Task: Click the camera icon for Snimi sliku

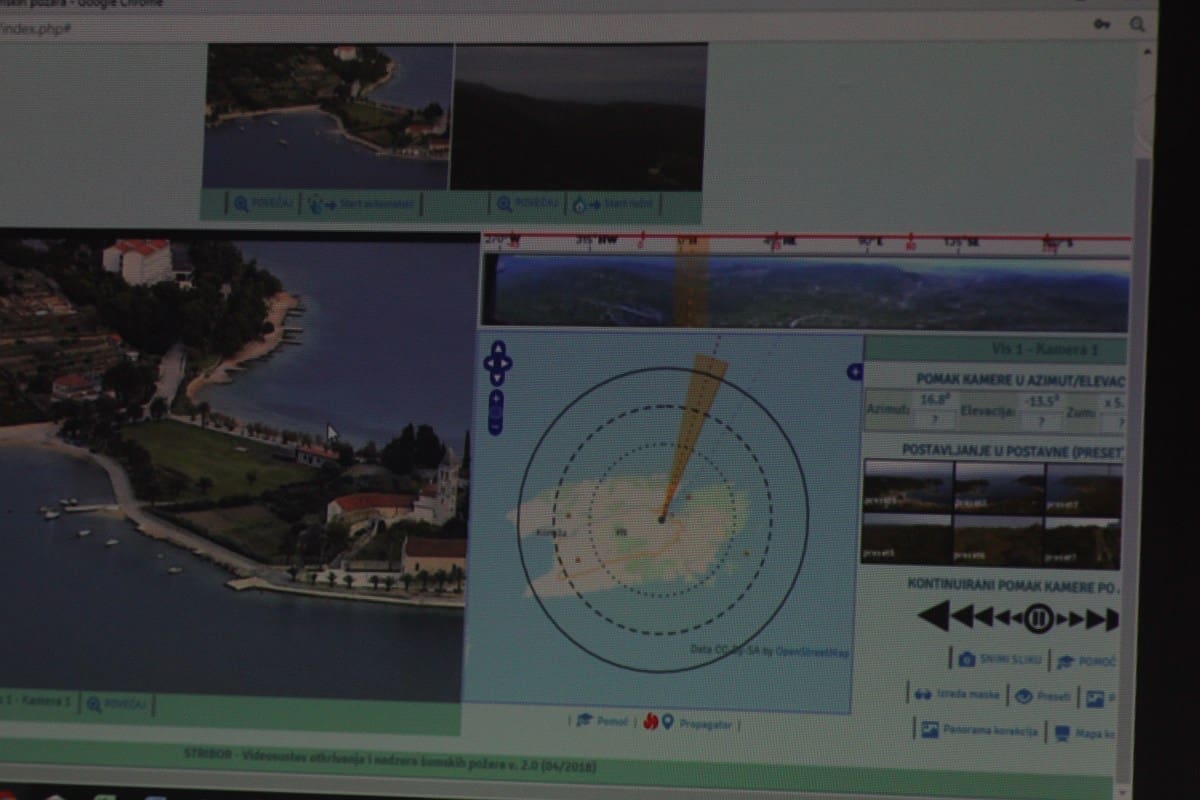Action: tap(967, 660)
